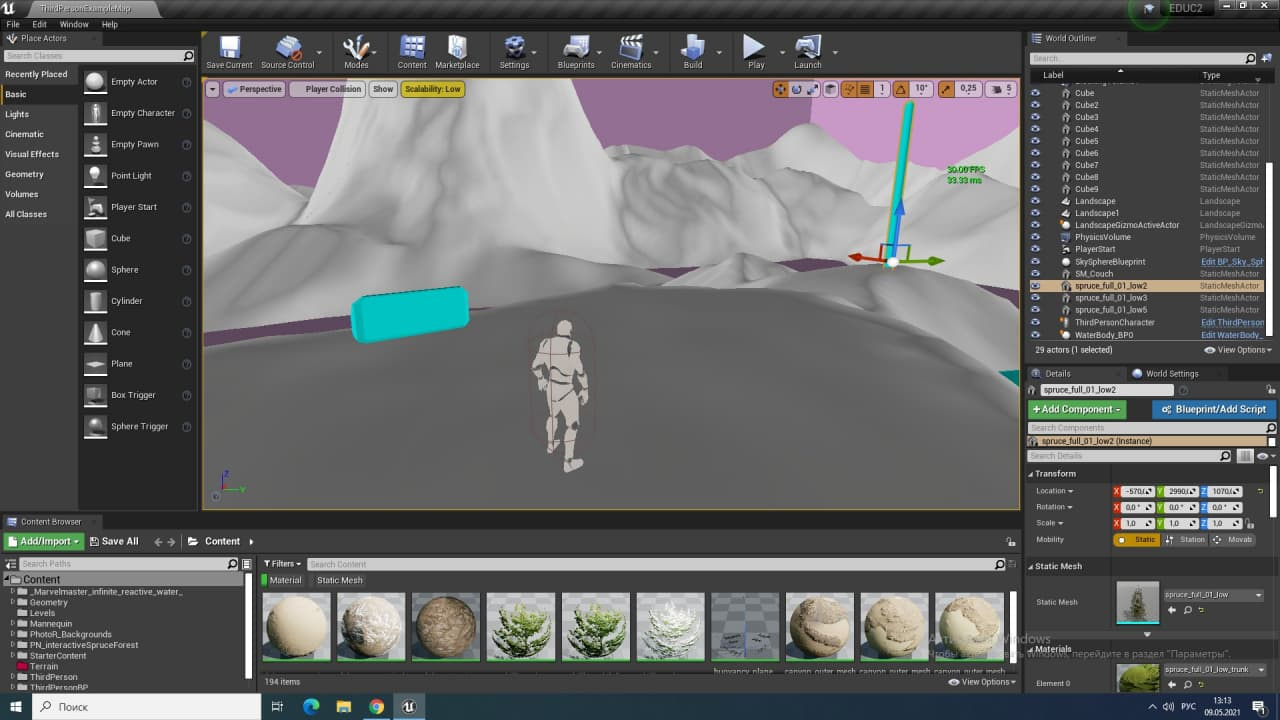Click the Blueprint/Add Script button
Screen dimensions: 1280x720
(1213, 409)
